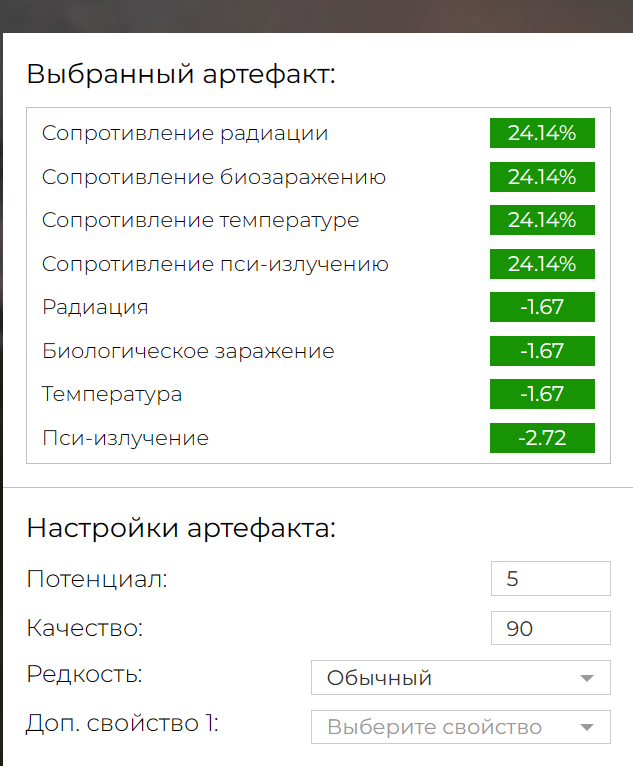The image size is (633, 766).
Task: Select the Сопротивление биозаражению 24.14% badge
Action: click(x=542, y=177)
